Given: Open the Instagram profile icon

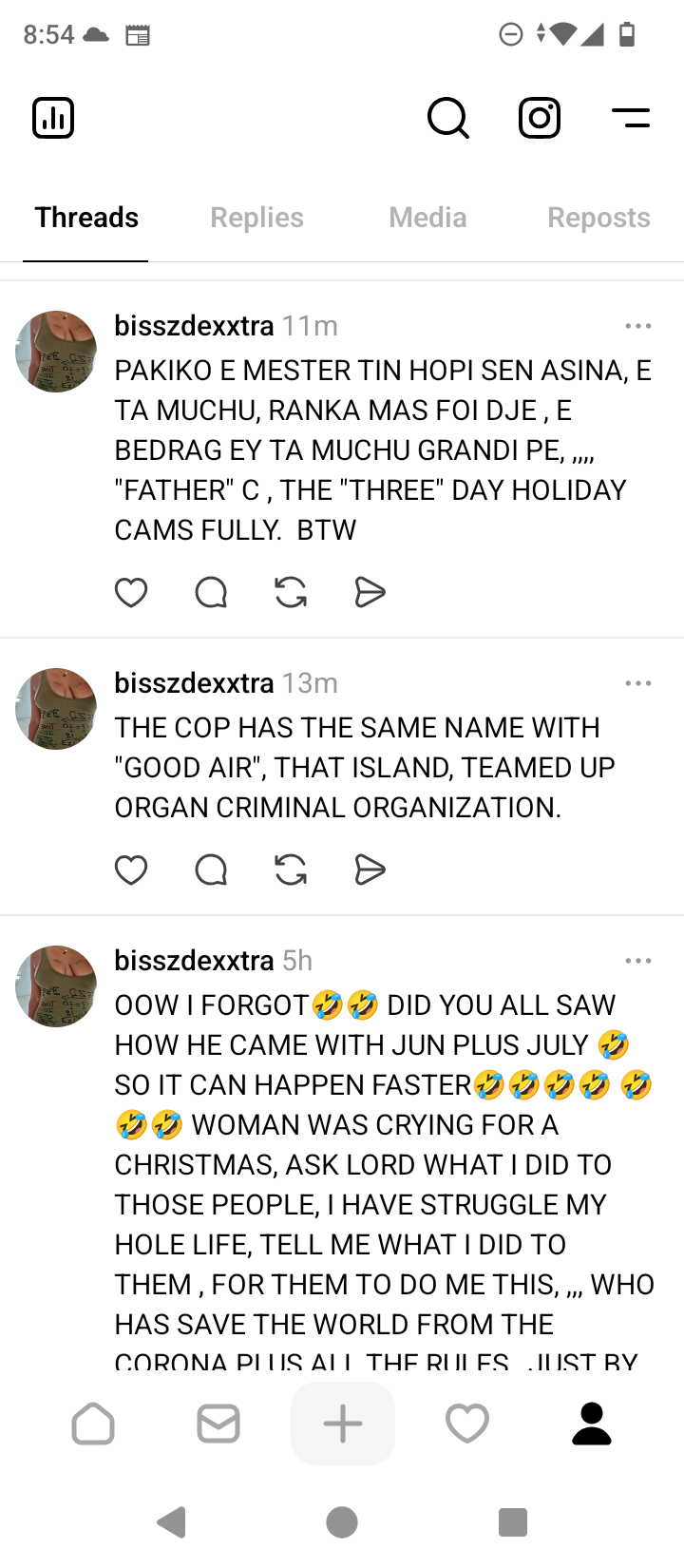Looking at the screenshot, I should [x=540, y=118].
